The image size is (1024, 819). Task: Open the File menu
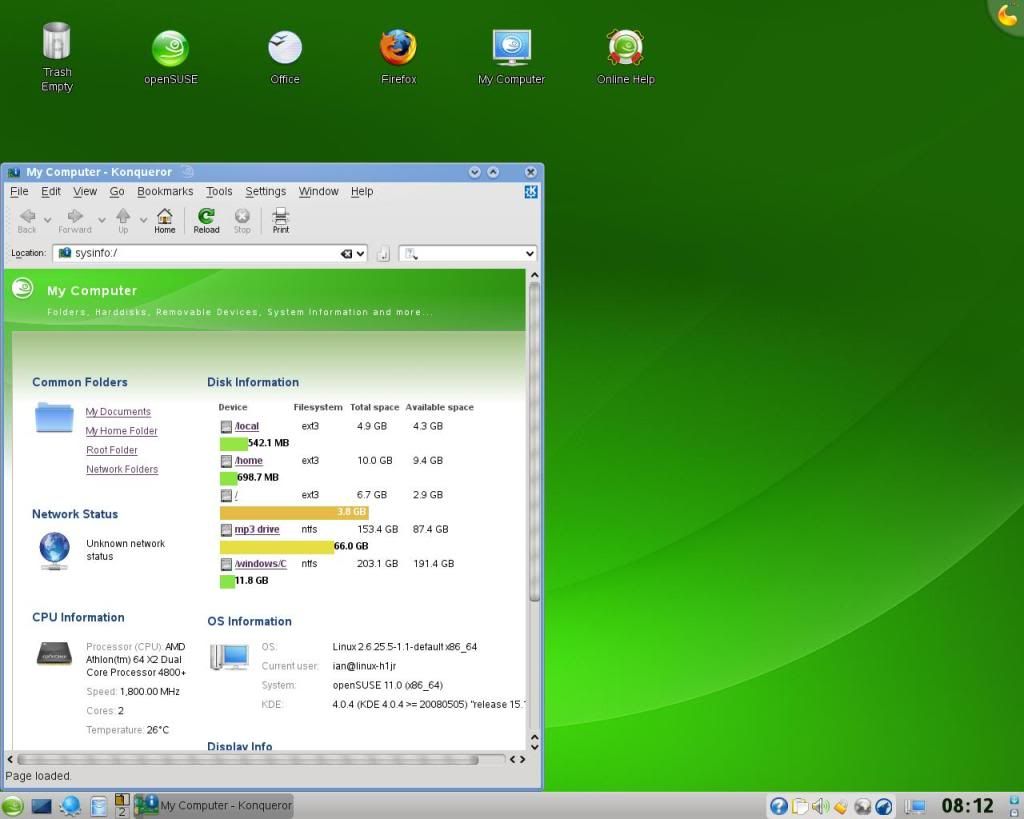click(x=19, y=191)
